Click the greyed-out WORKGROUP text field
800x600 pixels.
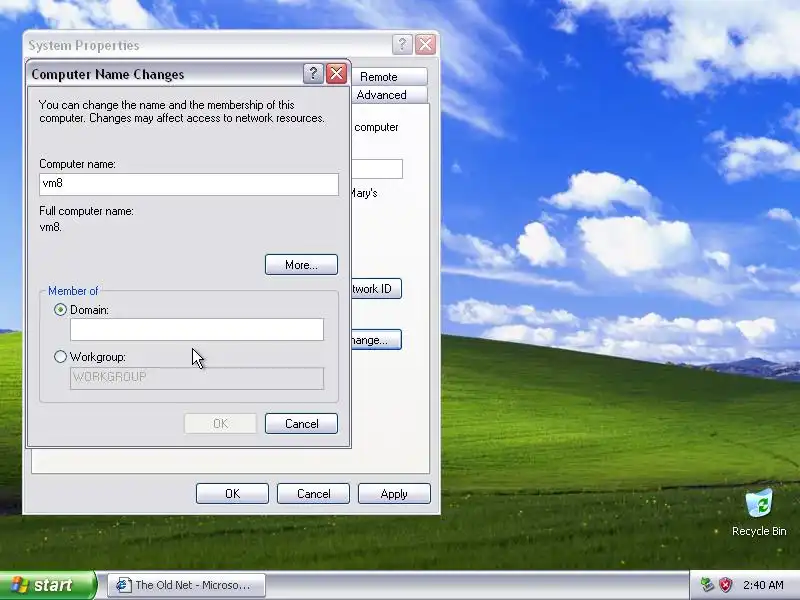click(197, 378)
